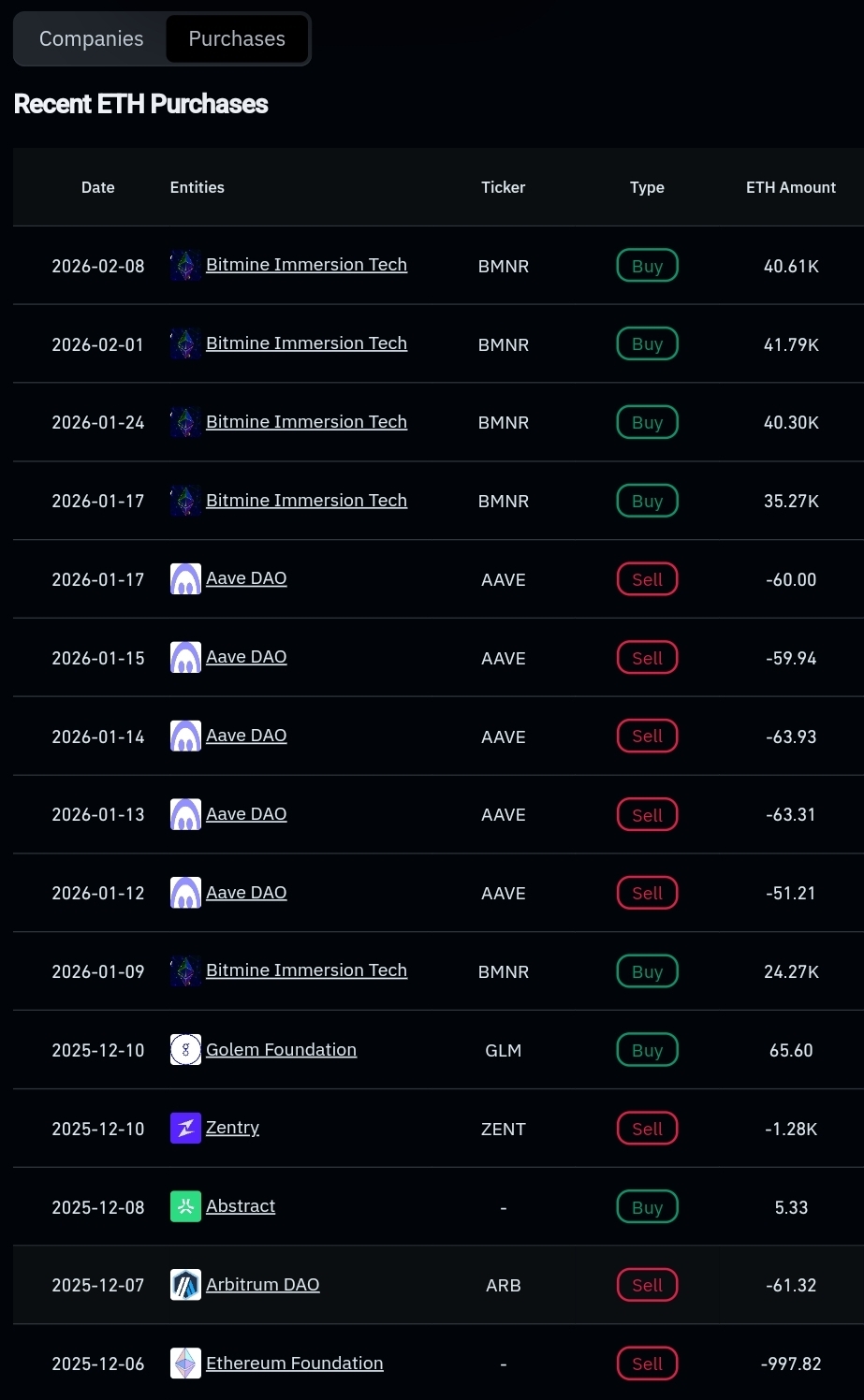Click the Arbitrum DAO logo icon
This screenshot has height=1400, width=864.
point(185,1285)
